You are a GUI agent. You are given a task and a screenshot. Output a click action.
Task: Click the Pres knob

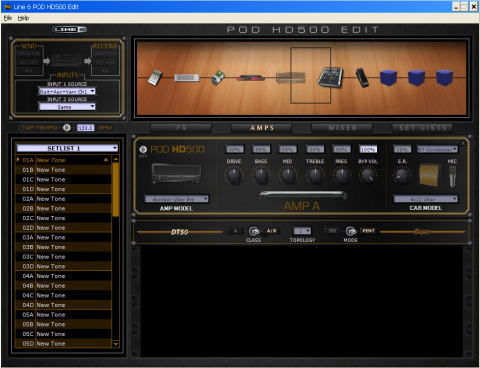[341, 175]
